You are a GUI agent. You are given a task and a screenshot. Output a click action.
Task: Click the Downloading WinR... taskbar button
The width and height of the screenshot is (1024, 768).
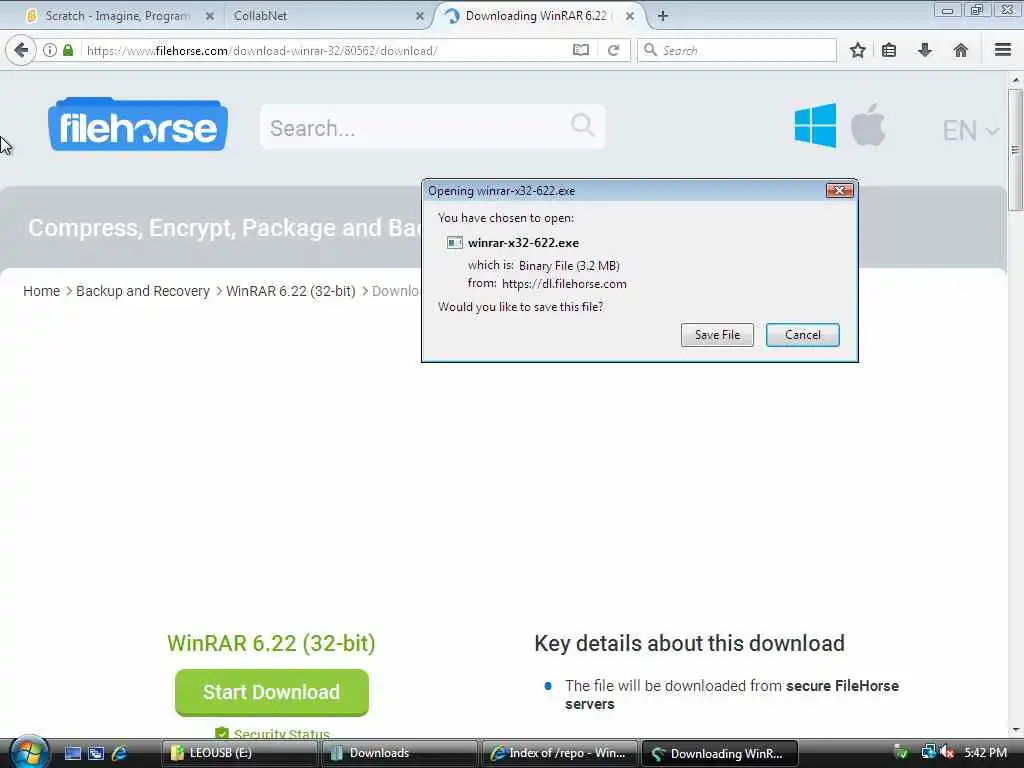point(720,753)
